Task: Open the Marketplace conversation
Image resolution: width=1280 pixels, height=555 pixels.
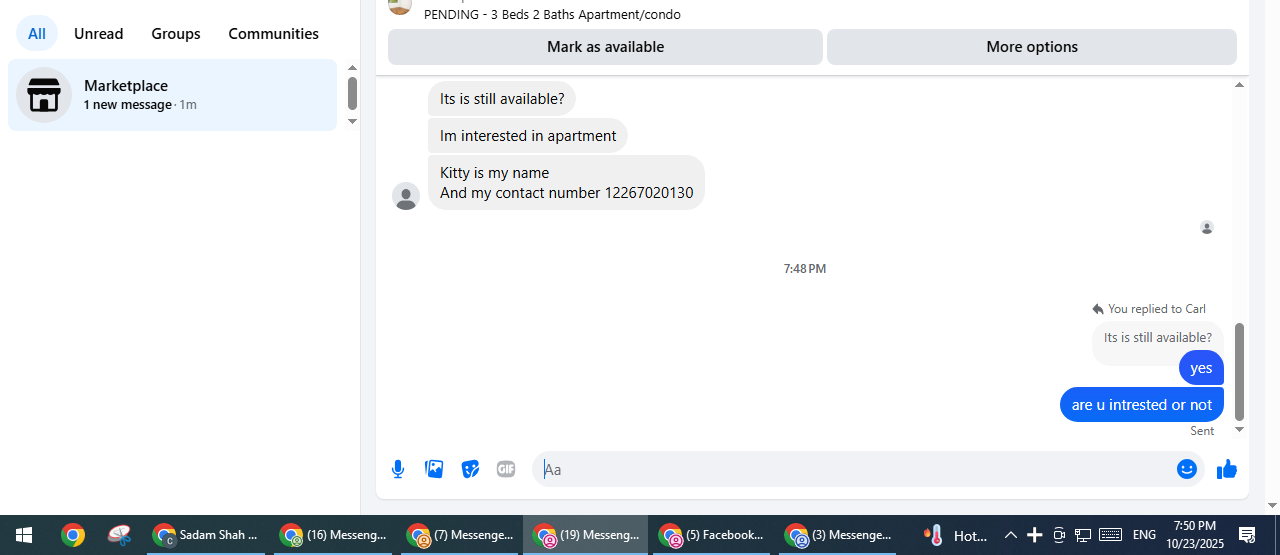Action: click(173, 95)
